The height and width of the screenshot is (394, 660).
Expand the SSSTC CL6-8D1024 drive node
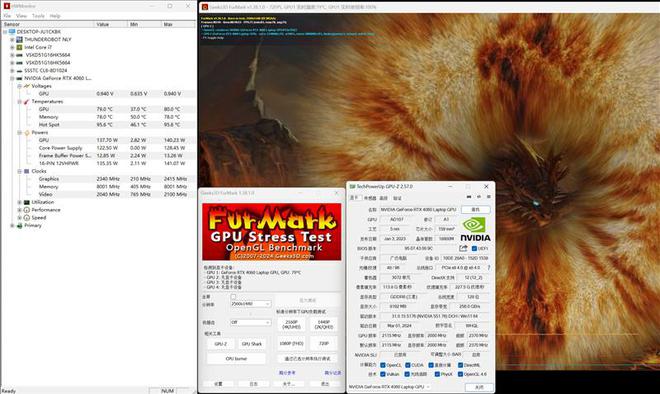click(12, 70)
